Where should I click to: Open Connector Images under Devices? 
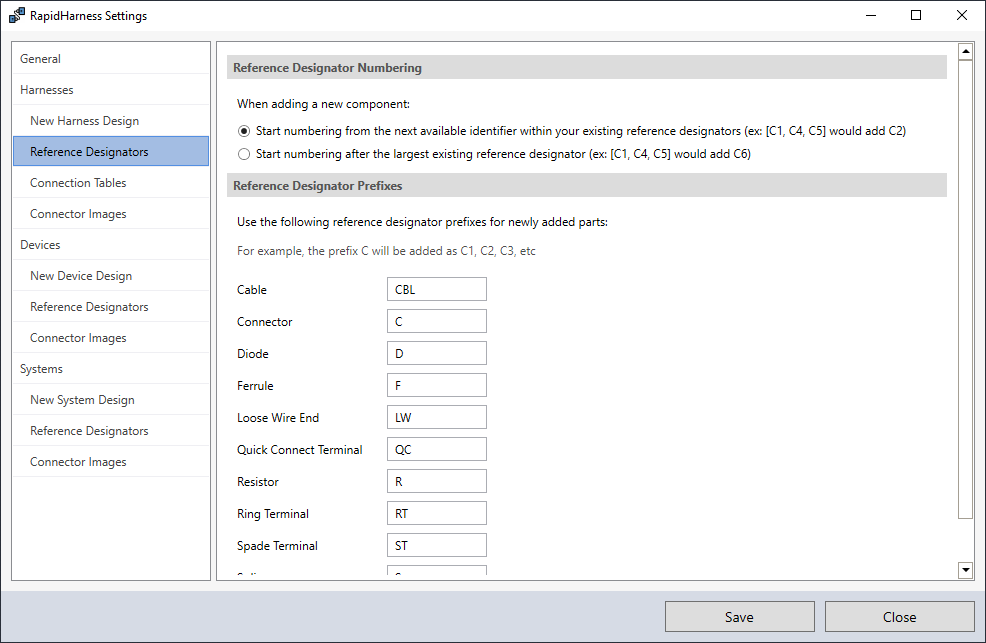(x=111, y=338)
